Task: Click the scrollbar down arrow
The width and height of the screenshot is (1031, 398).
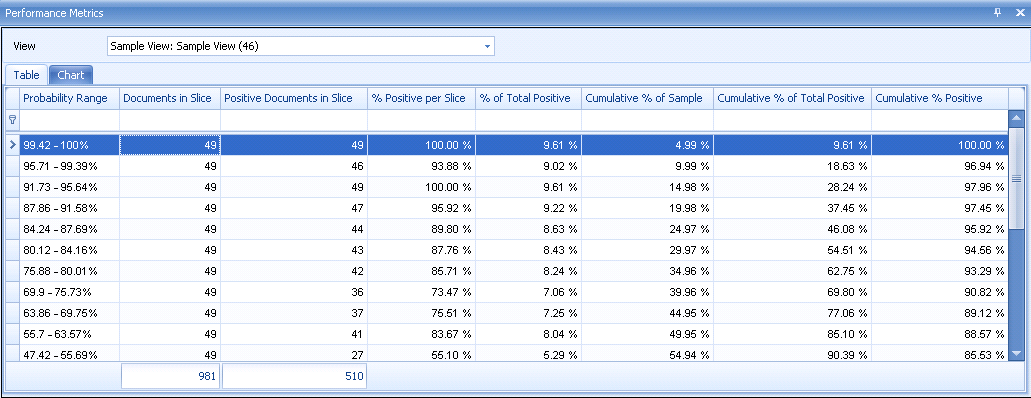Action: pyautogui.click(x=1016, y=354)
